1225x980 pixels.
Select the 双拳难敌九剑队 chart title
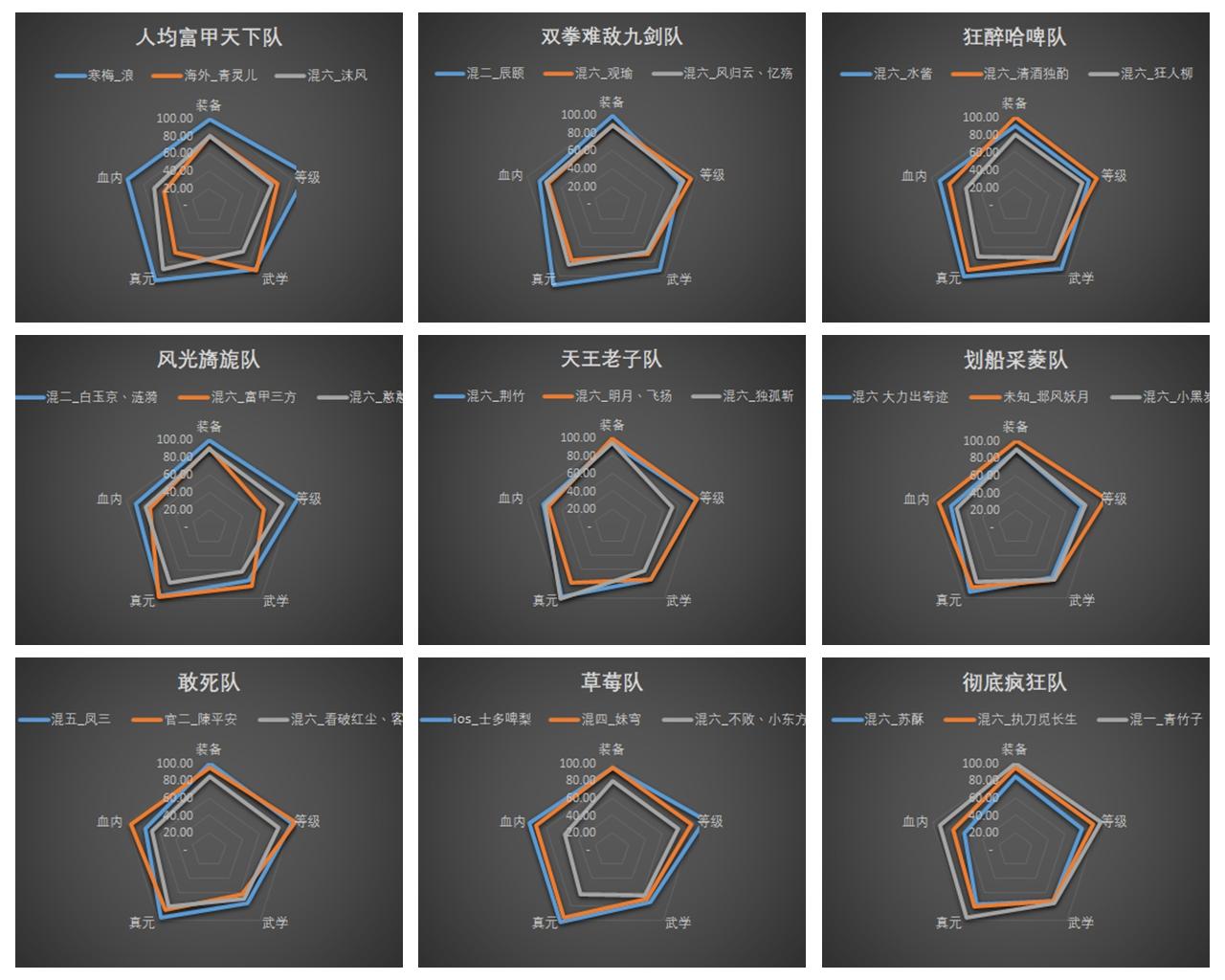coord(612,37)
